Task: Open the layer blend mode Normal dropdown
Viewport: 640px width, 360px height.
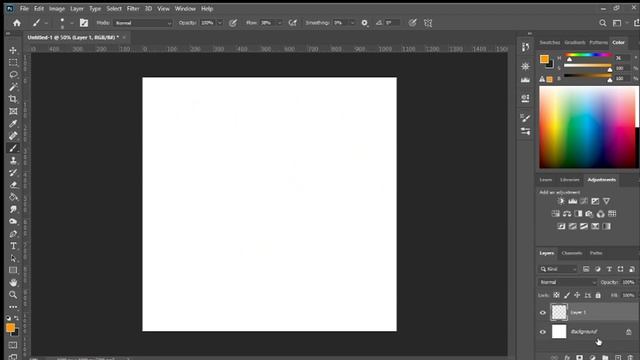Action: coord(567,282)
